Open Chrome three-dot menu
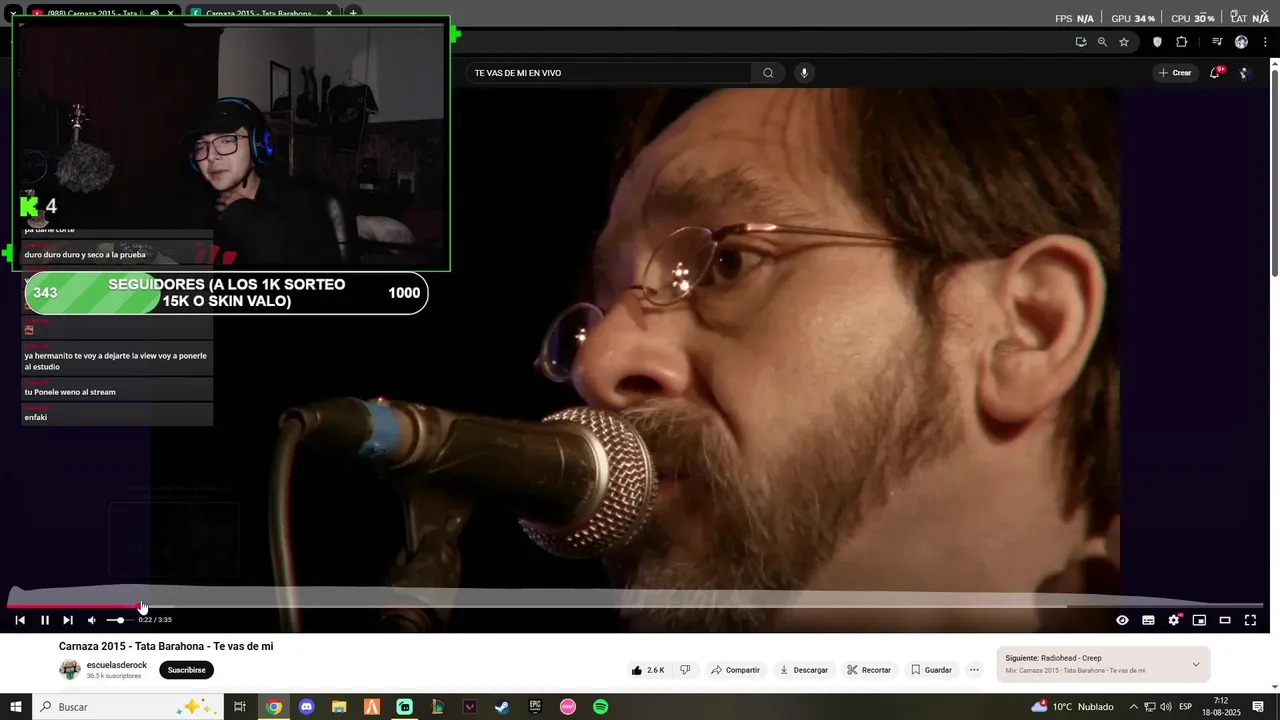 [1266, 42]
